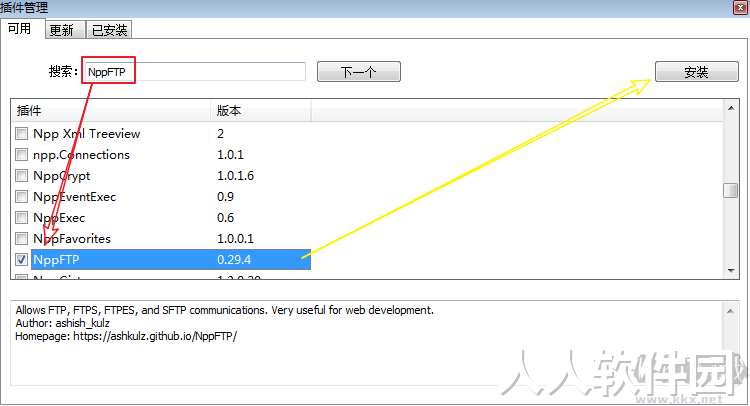Check the npp.Connections checkbox
Image resolution: width=750 pixels, height=406 pixels.
click(21, 154)
